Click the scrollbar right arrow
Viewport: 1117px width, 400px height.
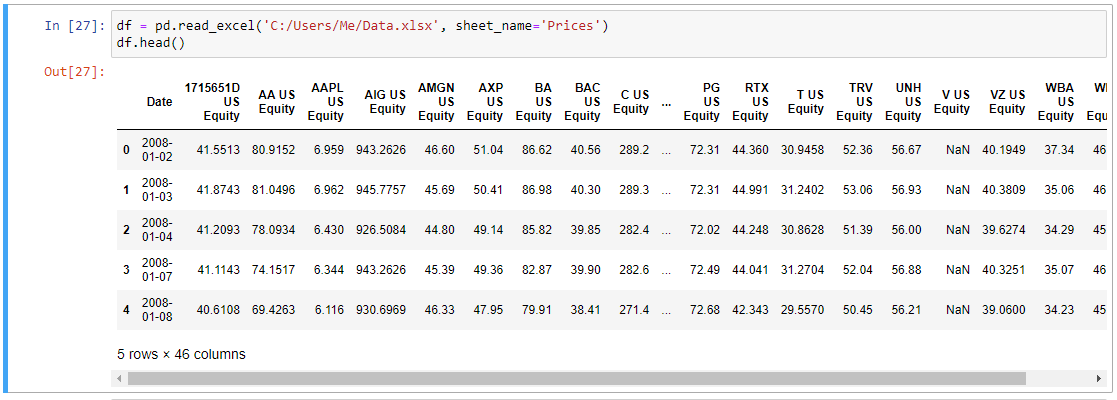1101,378
